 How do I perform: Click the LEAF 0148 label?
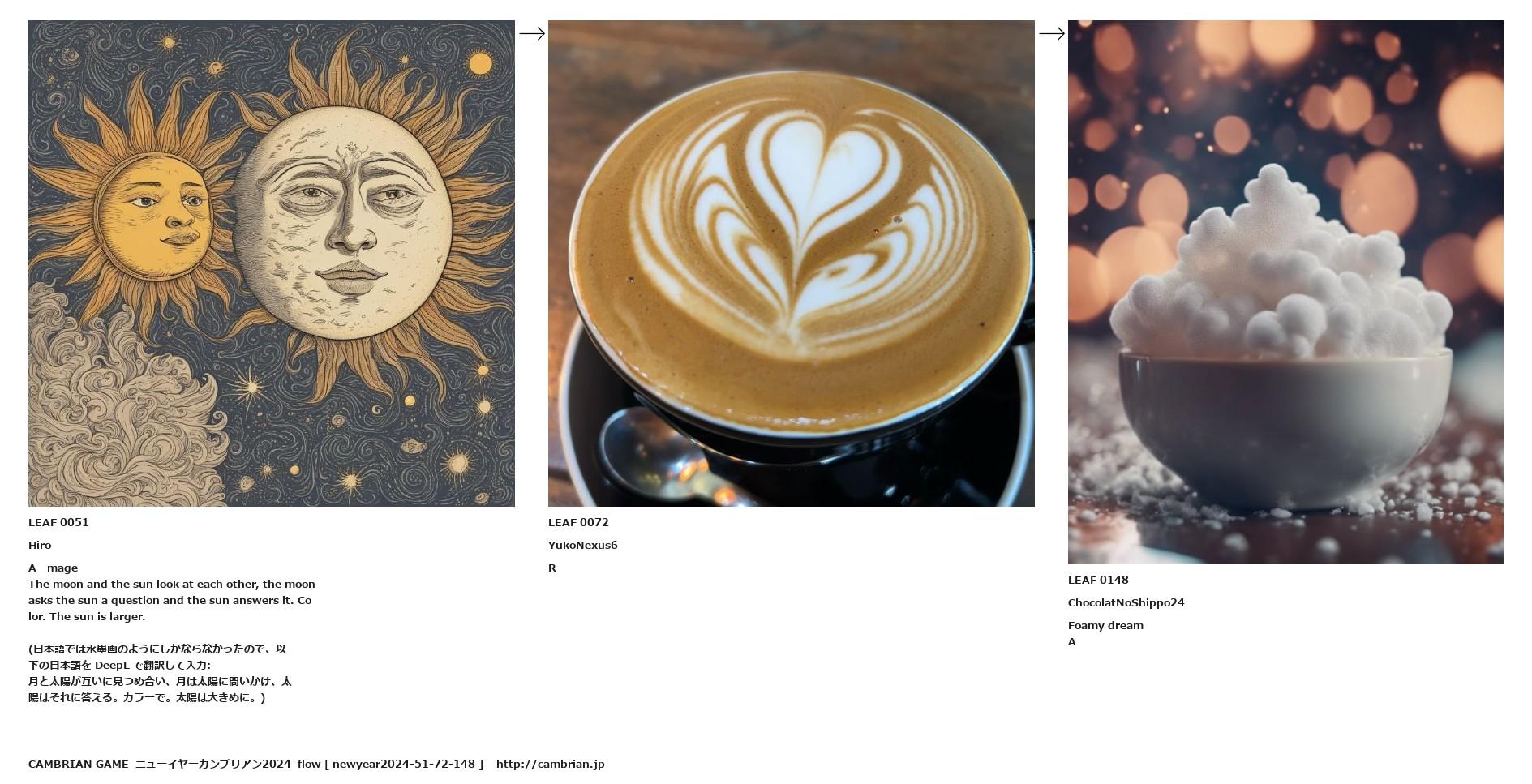[x=1098, y=580]
